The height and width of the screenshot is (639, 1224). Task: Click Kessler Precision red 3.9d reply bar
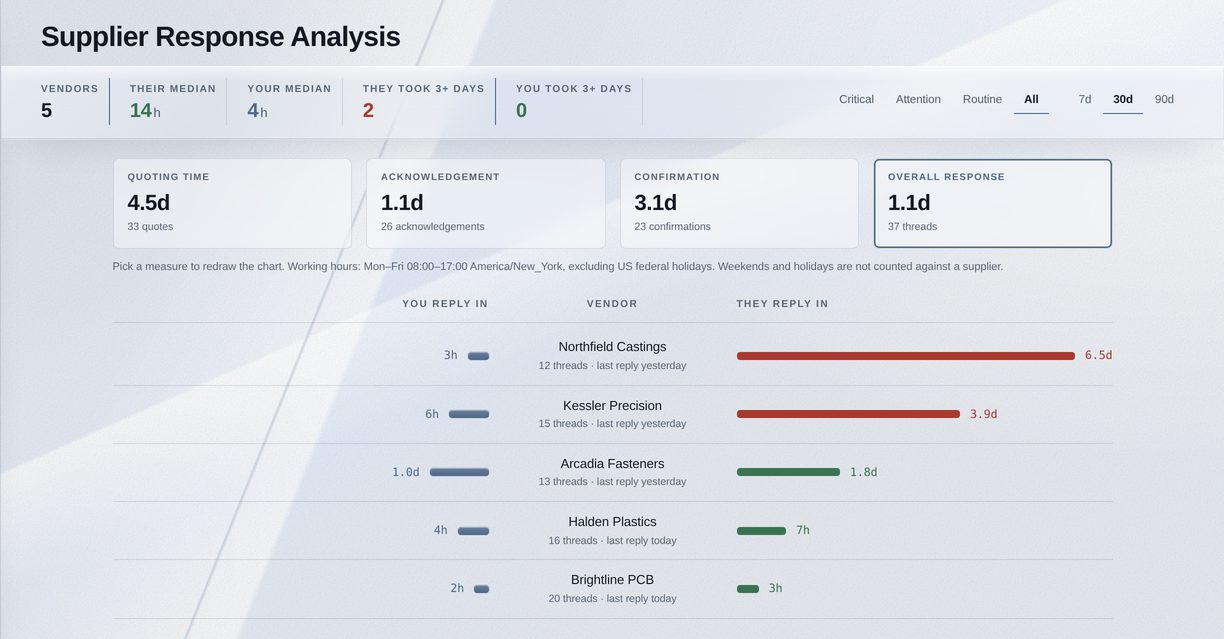point(848,414)
